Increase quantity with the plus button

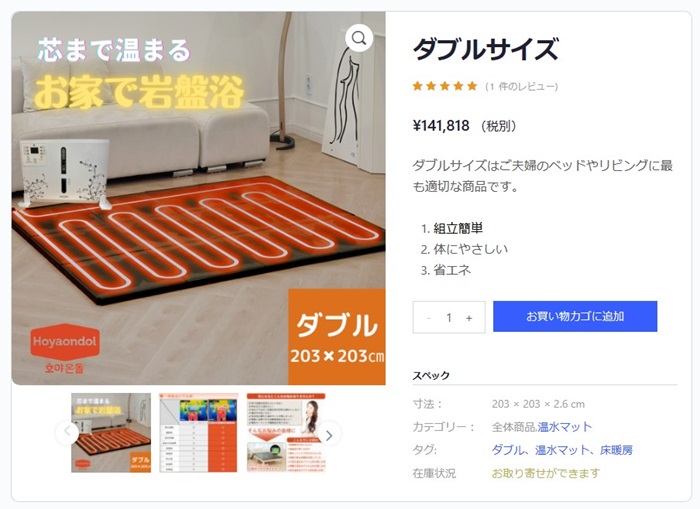469,318
